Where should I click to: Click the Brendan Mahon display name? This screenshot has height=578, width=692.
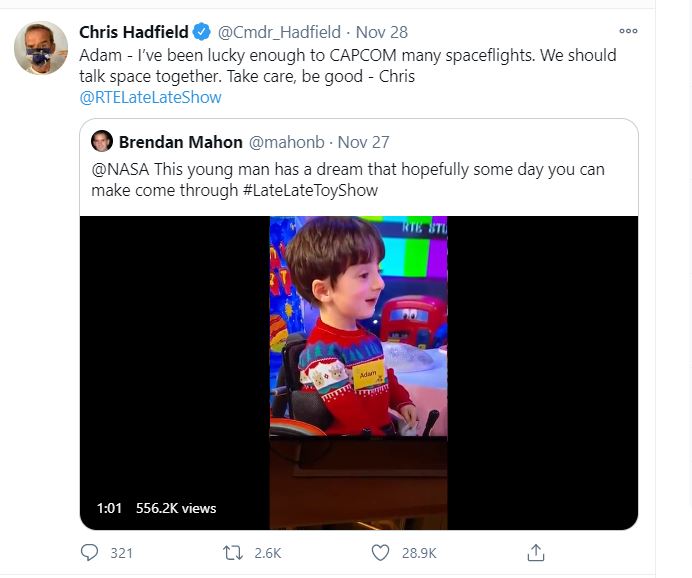(180, 141)
